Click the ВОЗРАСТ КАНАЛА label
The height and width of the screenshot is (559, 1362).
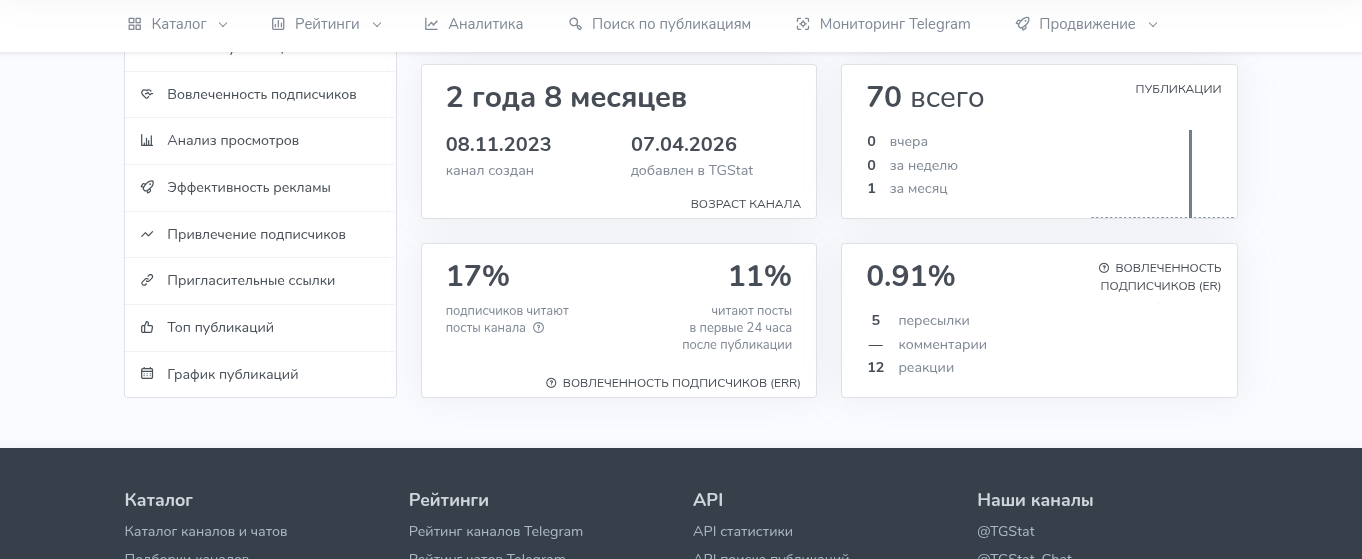tap(746, 204)
